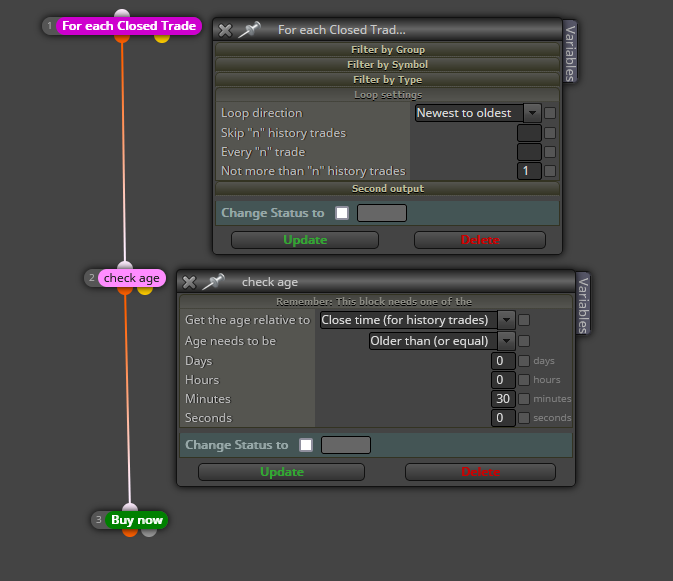The width and height of the screenshot is (673, 581).
Task: Expand the Second output section
Action: (x=388, y=189)
